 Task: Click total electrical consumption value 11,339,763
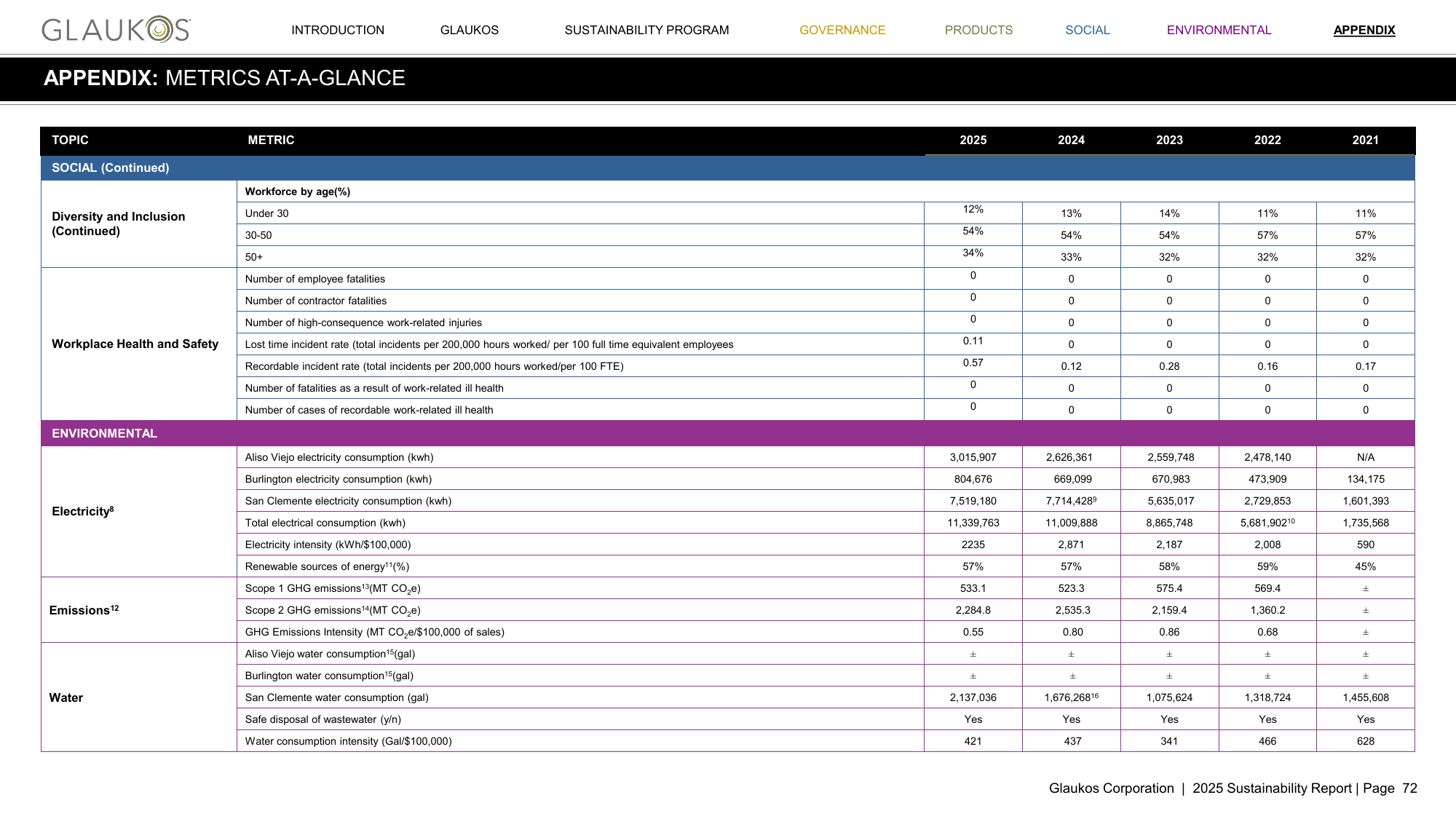click(x=973, y=523)
